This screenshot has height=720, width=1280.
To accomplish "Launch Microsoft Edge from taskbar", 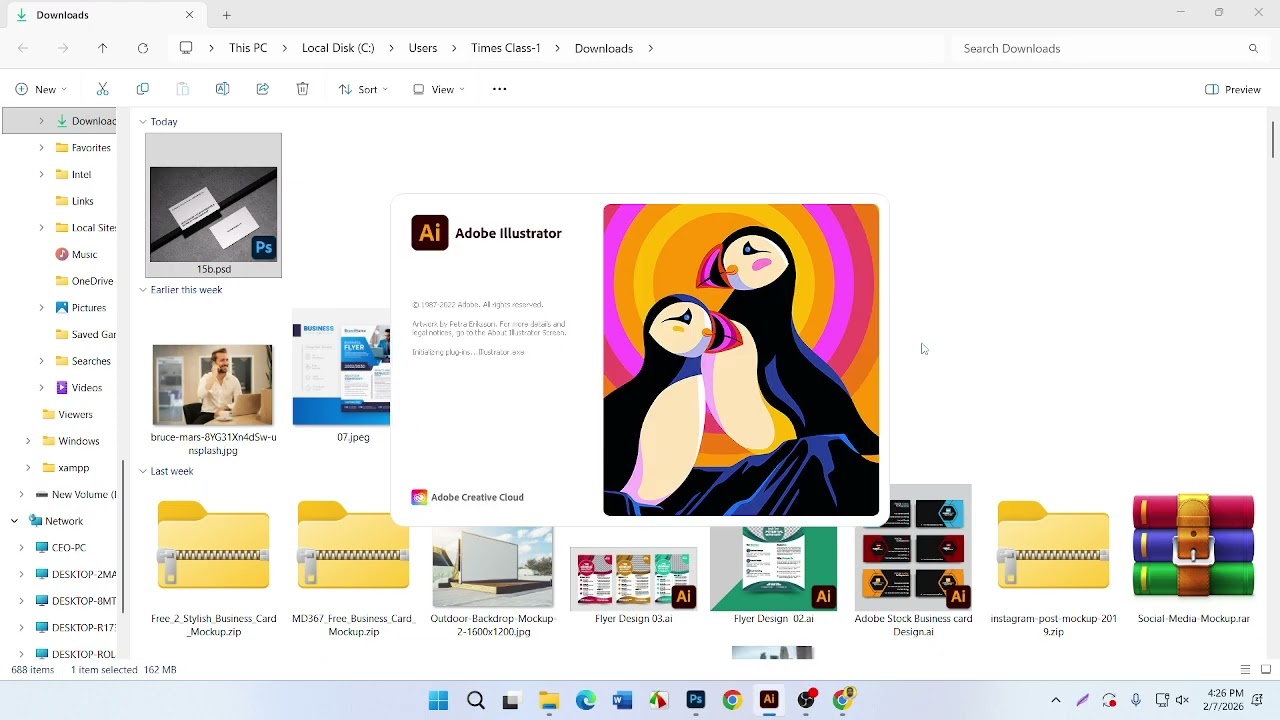I will coord(586,700).
